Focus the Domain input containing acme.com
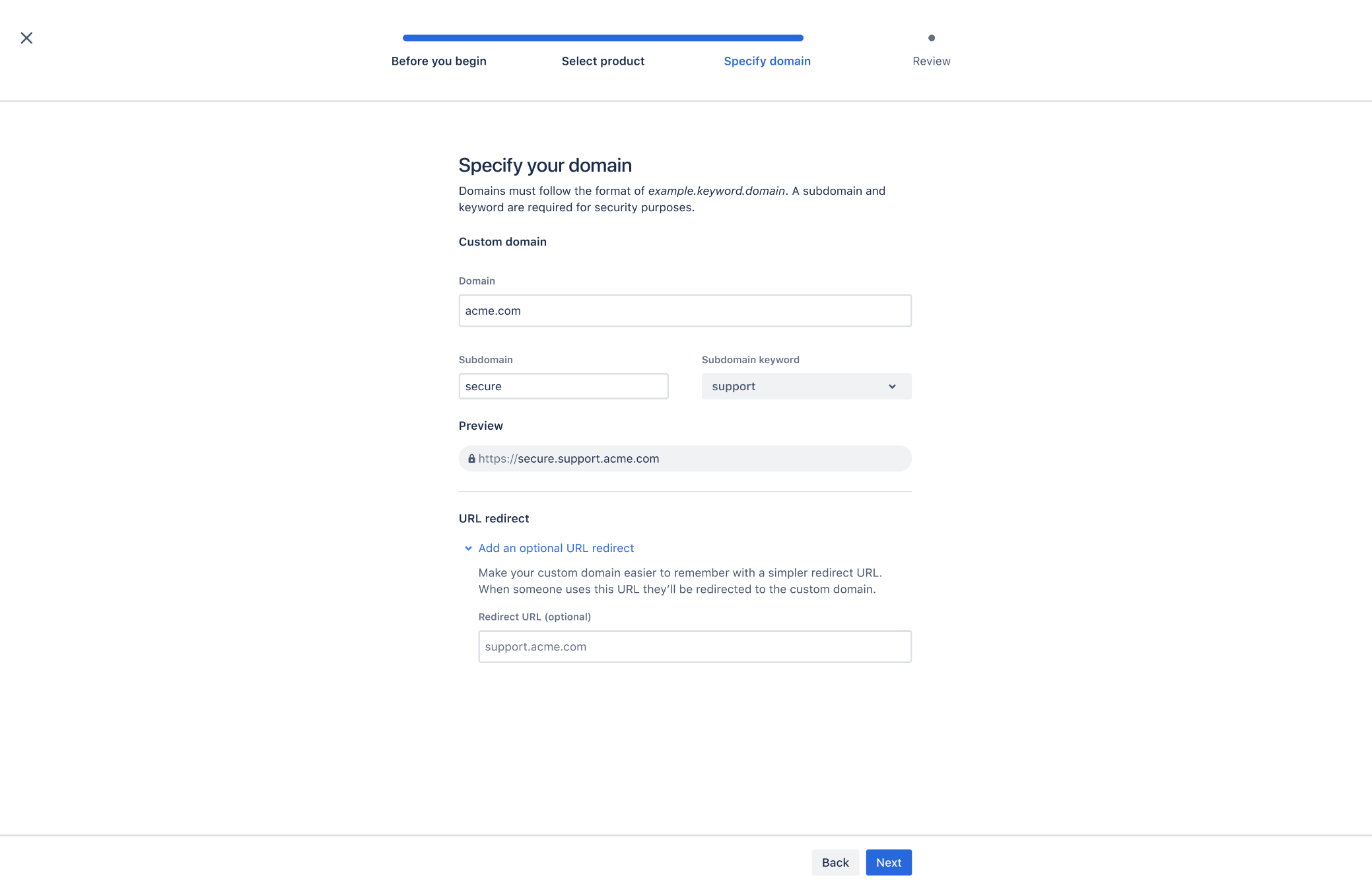This screenshot has width=1372, height=886. 685,310
